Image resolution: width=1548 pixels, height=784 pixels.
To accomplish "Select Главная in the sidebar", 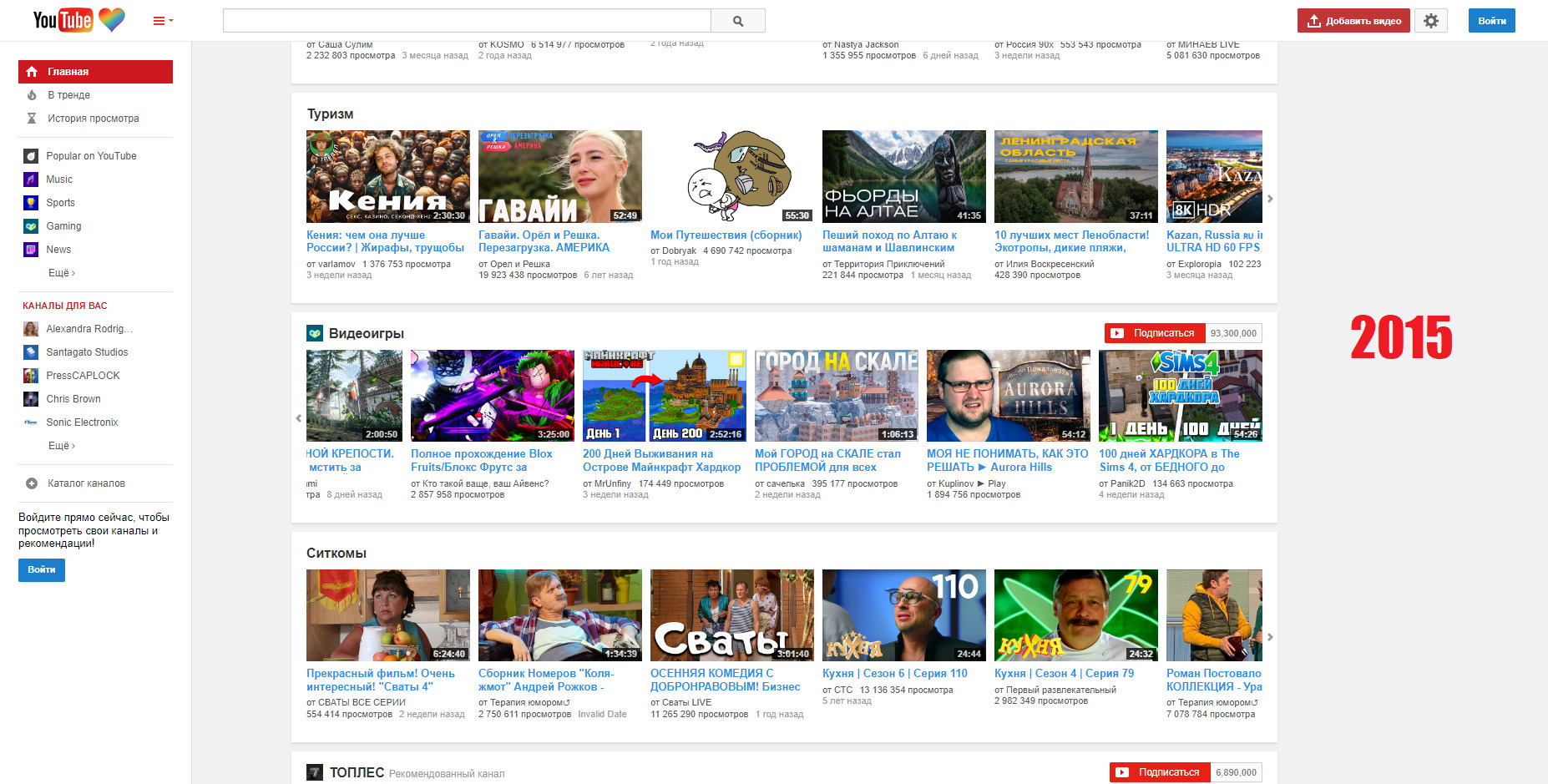I will [x=95, y=72].
